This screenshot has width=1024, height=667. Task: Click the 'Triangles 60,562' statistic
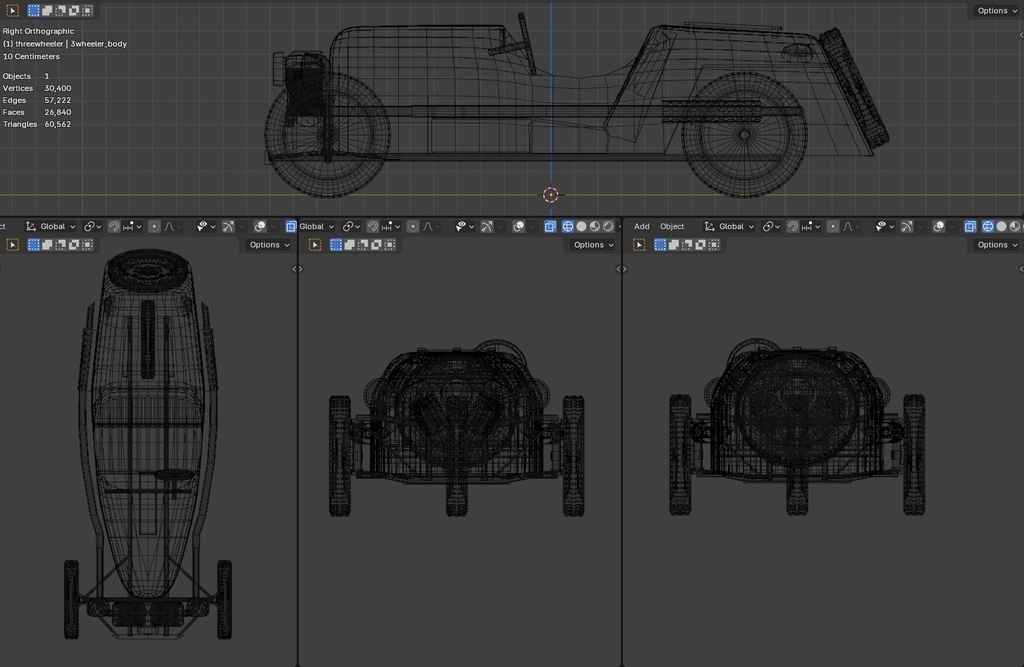pos(37,124)
